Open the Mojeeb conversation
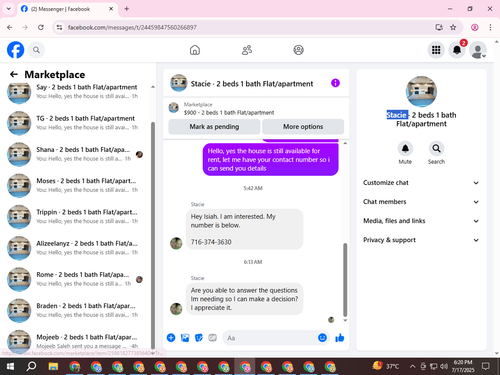 tap(77, 341)
